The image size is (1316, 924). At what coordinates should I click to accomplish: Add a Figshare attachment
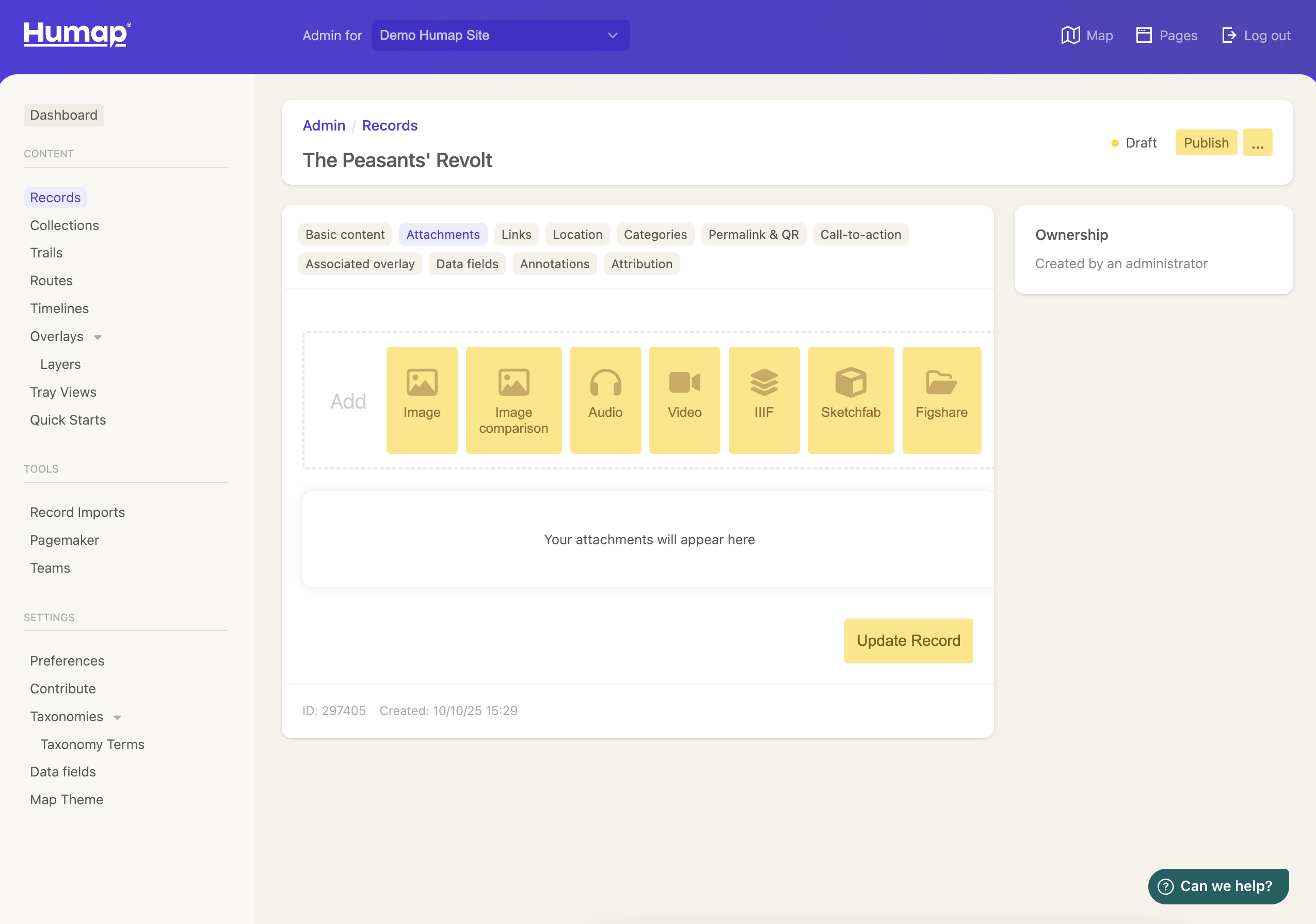coord(941,400)
